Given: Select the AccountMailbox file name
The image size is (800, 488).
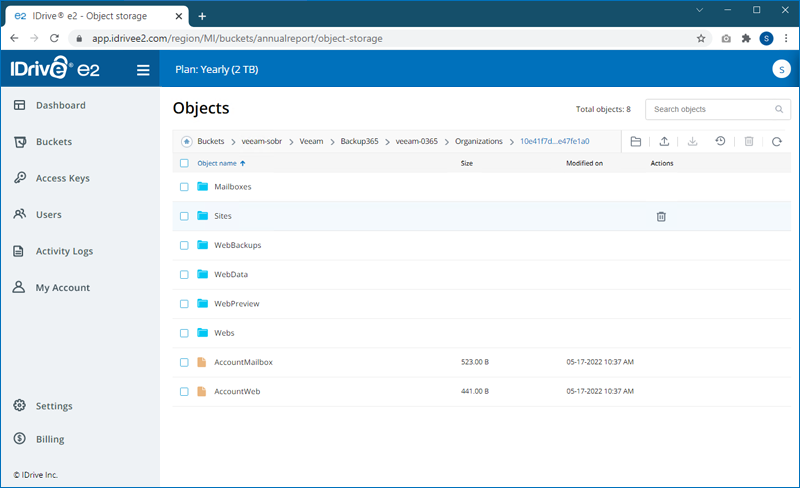Looking at the screenshot, I should point(243,362).
